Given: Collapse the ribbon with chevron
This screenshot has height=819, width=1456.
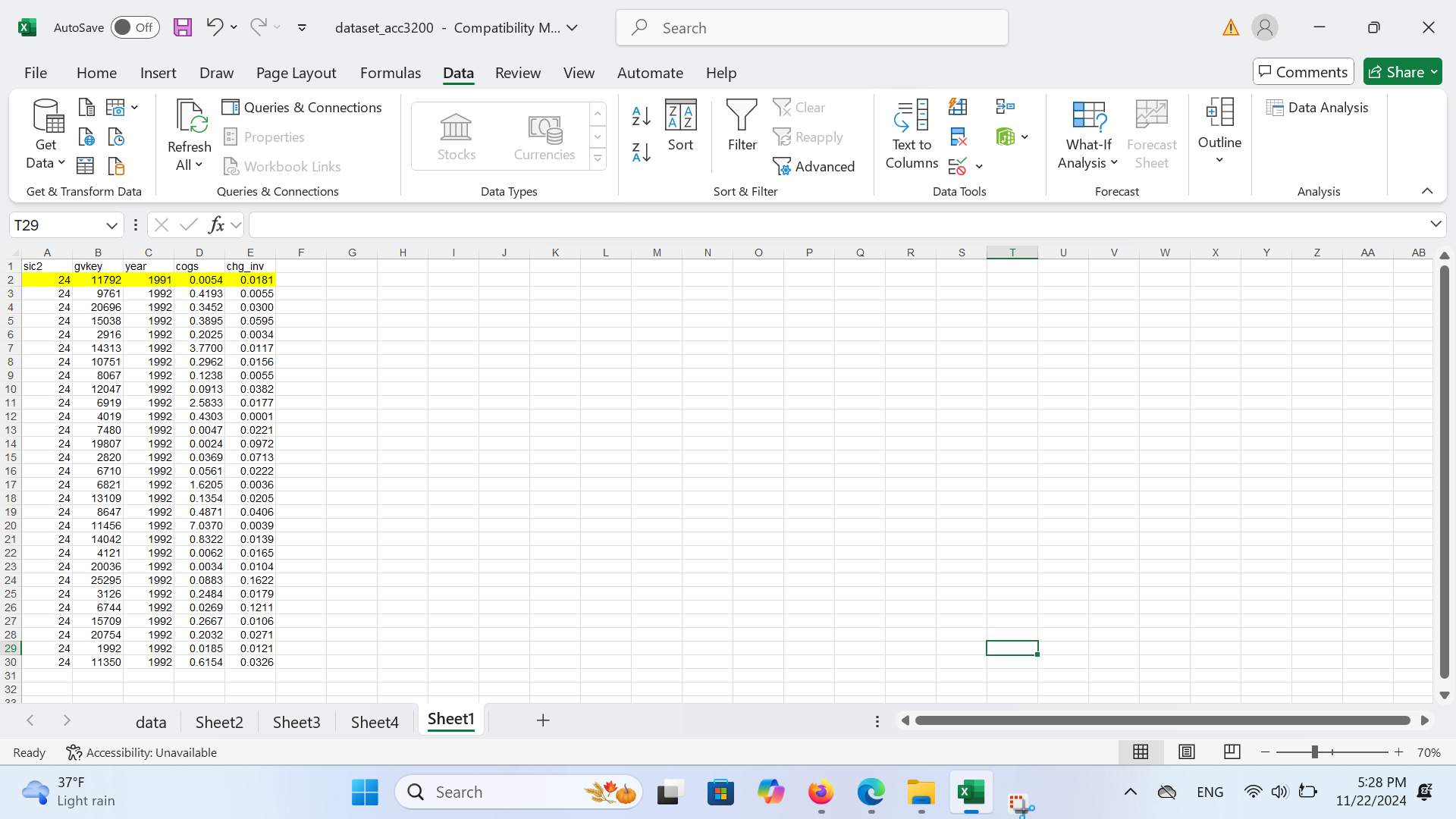Looking at the screenshot, I should click(1427, 191).
